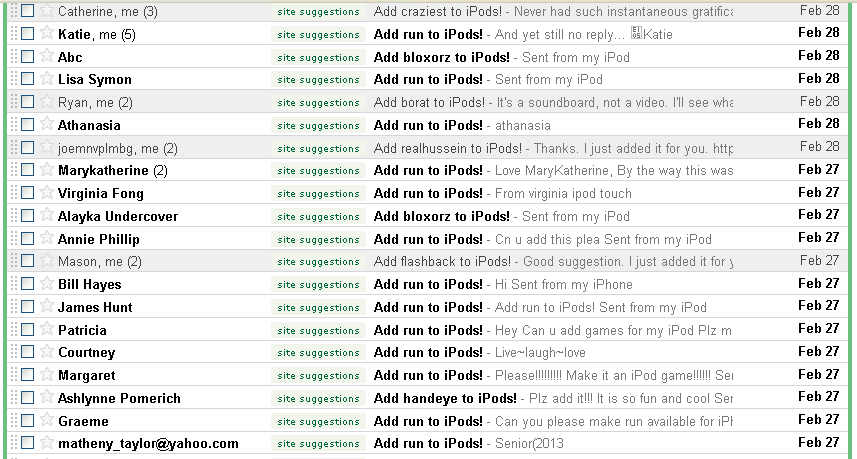Click drag handle beside the Abc email
Screen dimensions: 857x459
pyautogui.click(x=14, y=57)
